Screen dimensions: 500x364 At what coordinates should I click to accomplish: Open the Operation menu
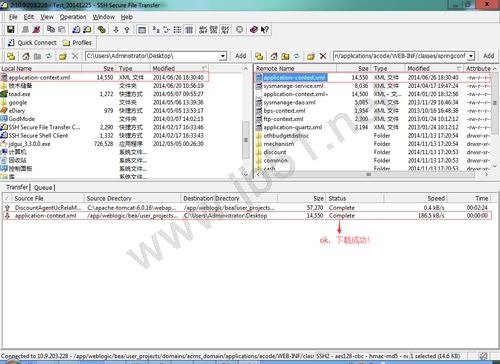pos(73,17)
